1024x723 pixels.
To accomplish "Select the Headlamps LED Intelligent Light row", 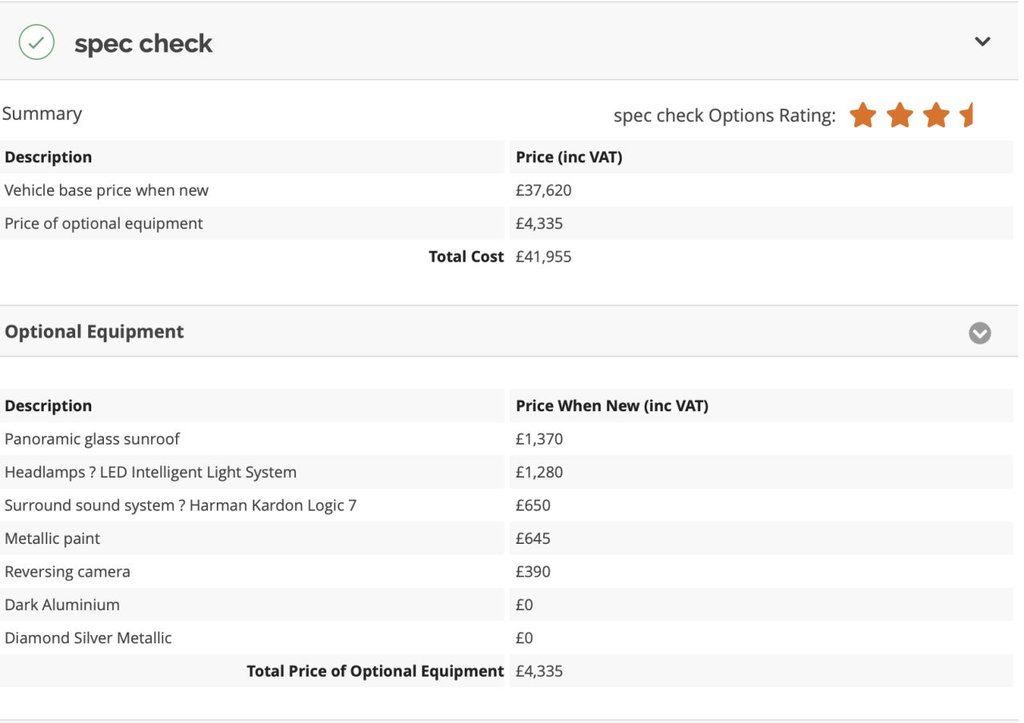I will coord(150,472).
